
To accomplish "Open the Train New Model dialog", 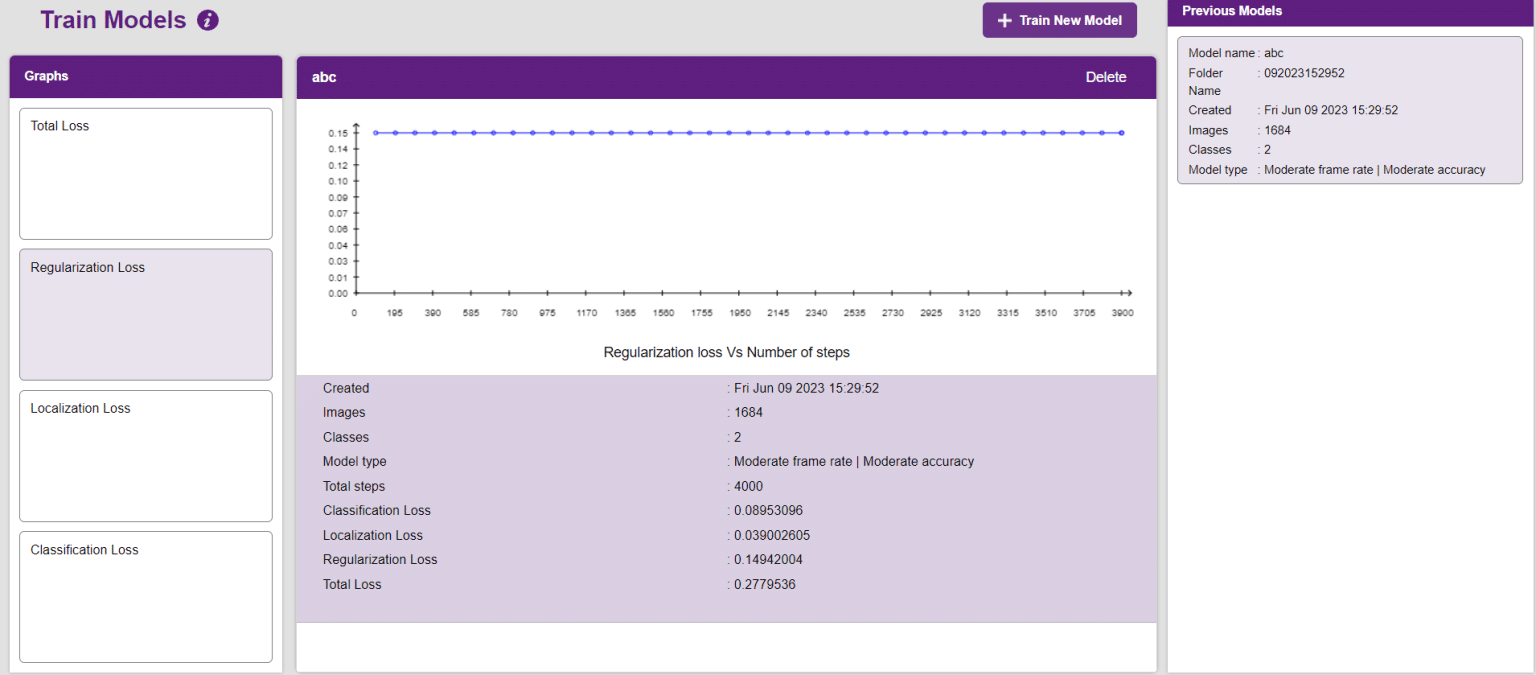I will (x=1059, y=20).
